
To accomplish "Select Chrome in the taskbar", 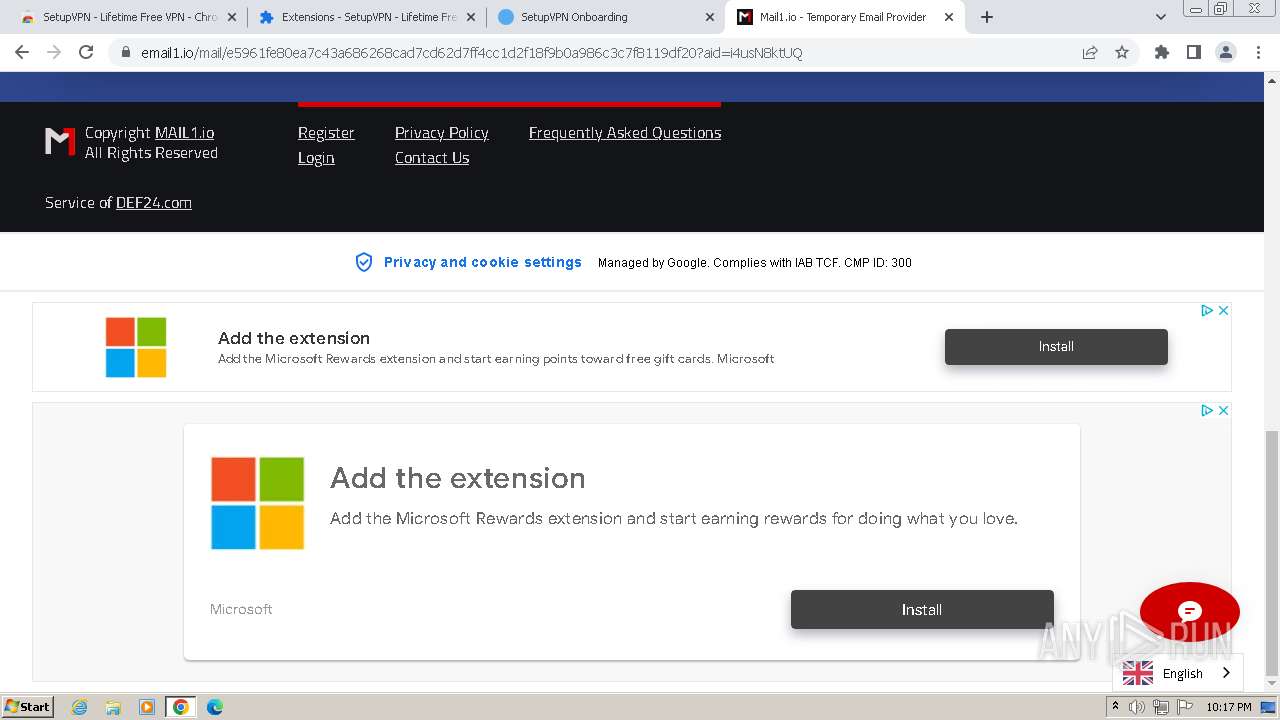I will 181,707.
